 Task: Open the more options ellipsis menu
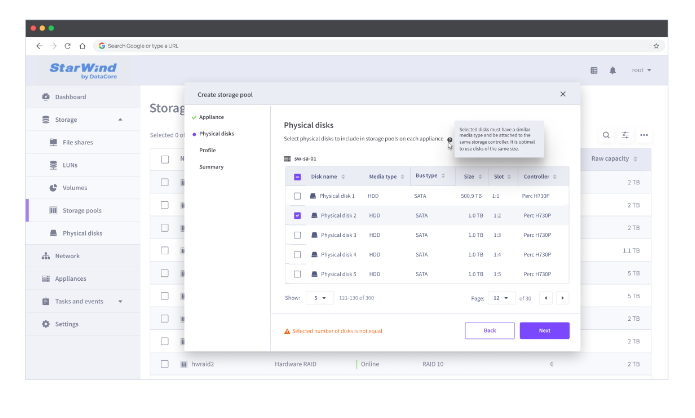pos(644,135)
